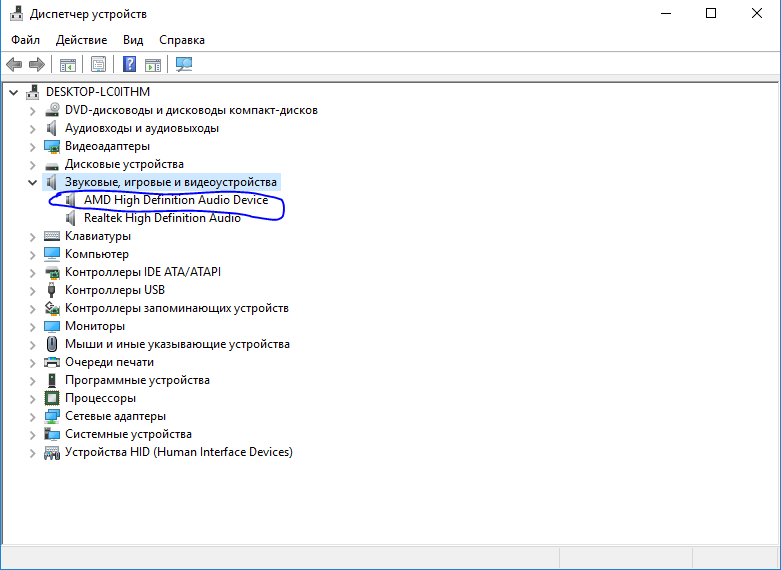Viewport: 781px width, 570px height.
Task: Click the DVD drives category icon
Action: pos(52,110)
